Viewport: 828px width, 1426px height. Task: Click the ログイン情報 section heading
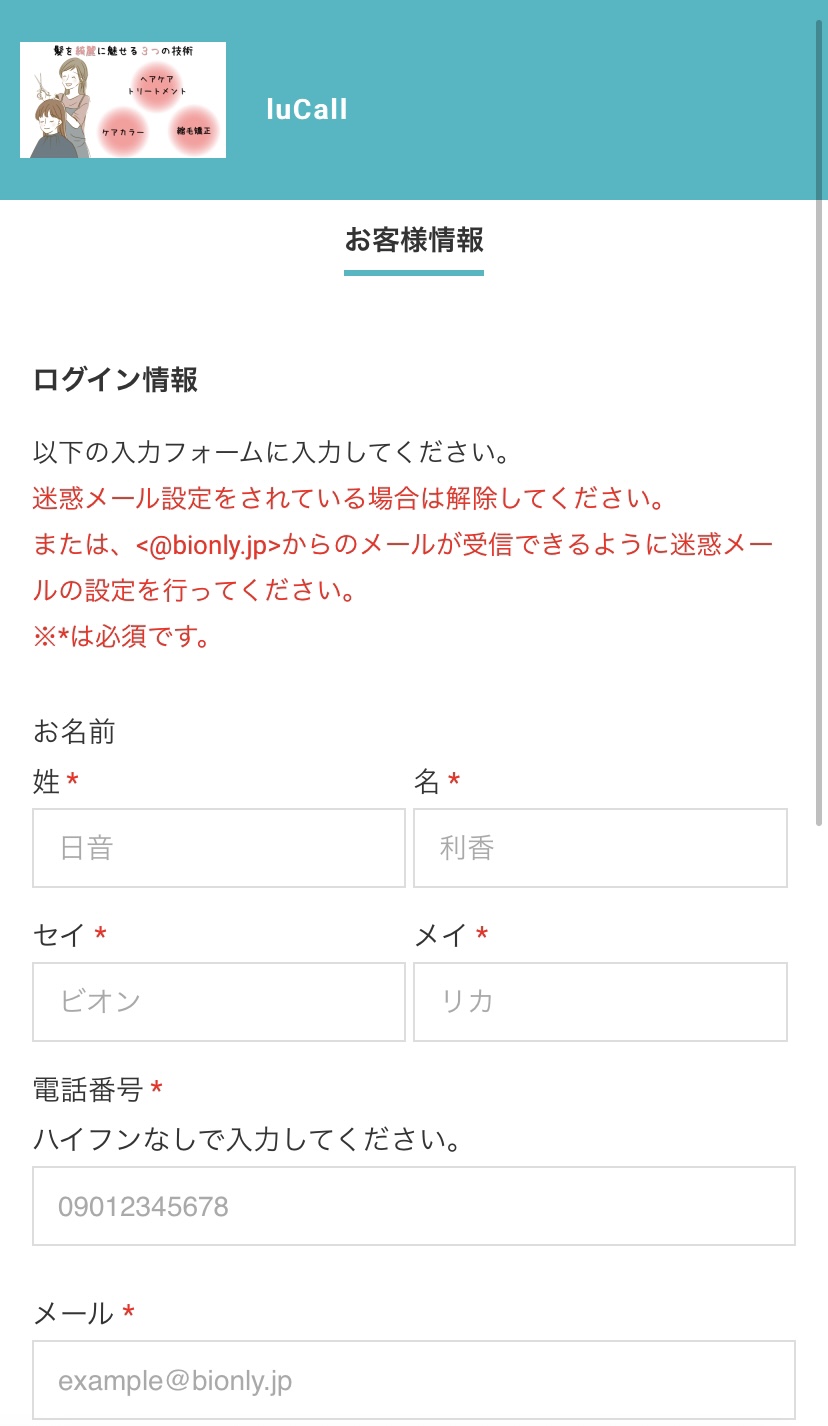pyautogui.click(x=115, y=380)
